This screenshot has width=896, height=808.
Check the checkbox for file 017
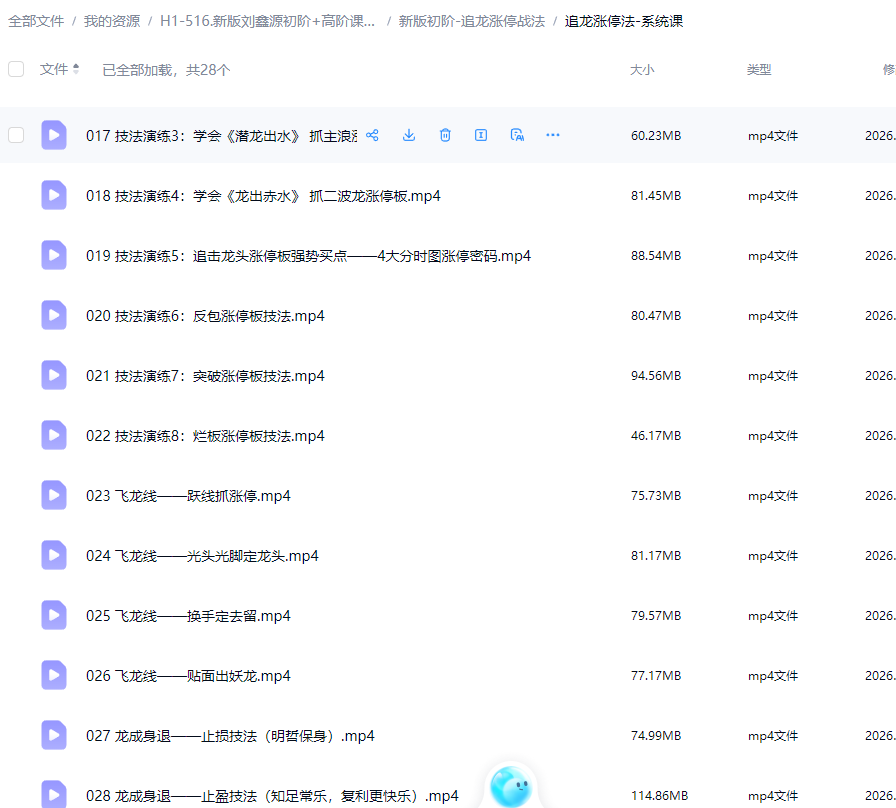point(16,135)
